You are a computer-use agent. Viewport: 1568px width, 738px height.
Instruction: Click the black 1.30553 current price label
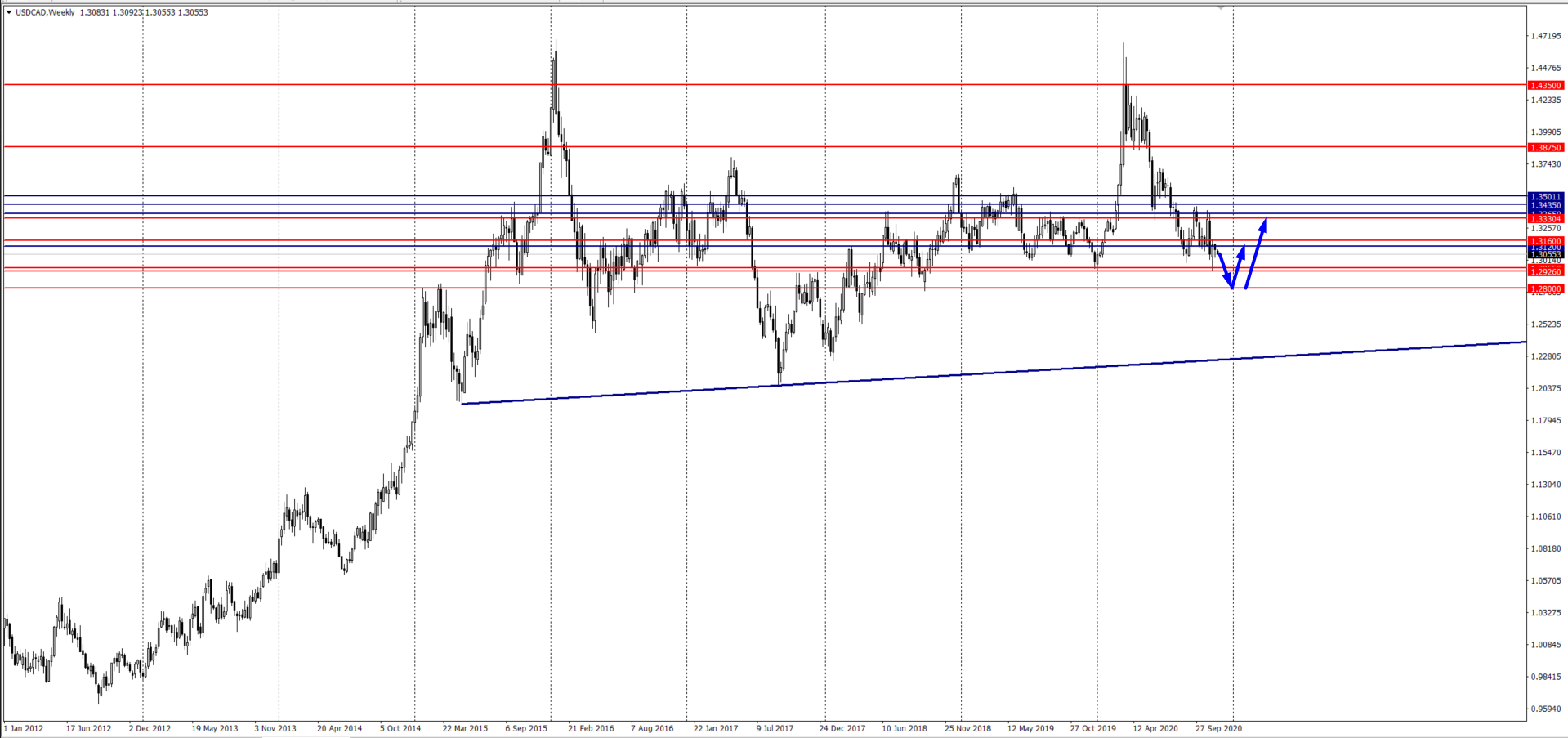(x=1545, y=255)
